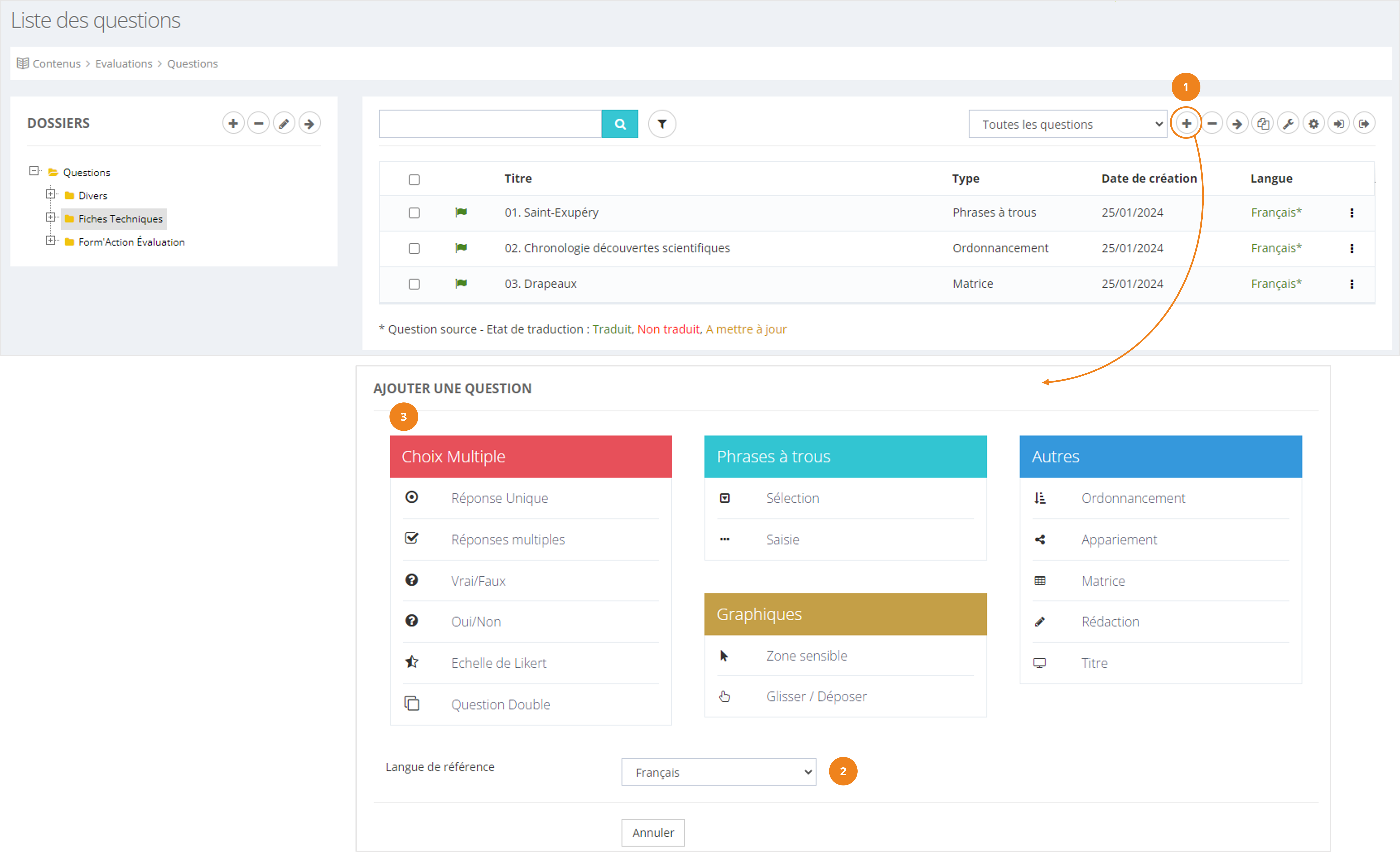Click the wrench tool icon
This screenshot has width=1400, height=852.
(x=1288, y=123)
